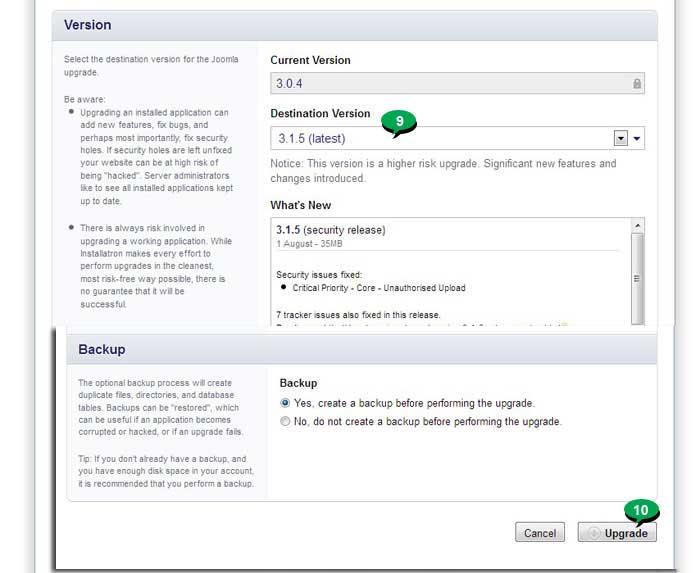Click the Upgrade button
Screen dimensions: 700x573
617,533
